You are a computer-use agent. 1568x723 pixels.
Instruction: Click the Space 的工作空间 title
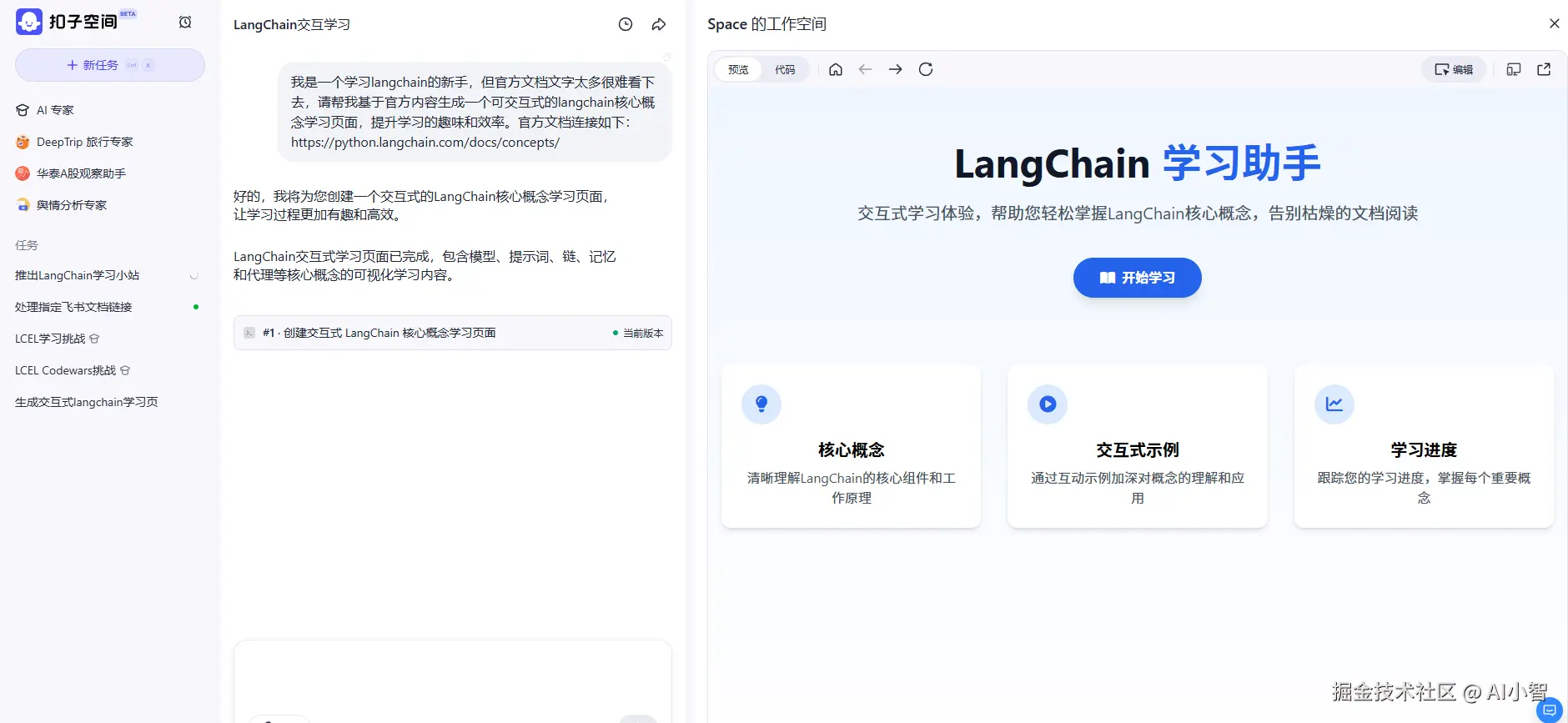click(766, 24)
